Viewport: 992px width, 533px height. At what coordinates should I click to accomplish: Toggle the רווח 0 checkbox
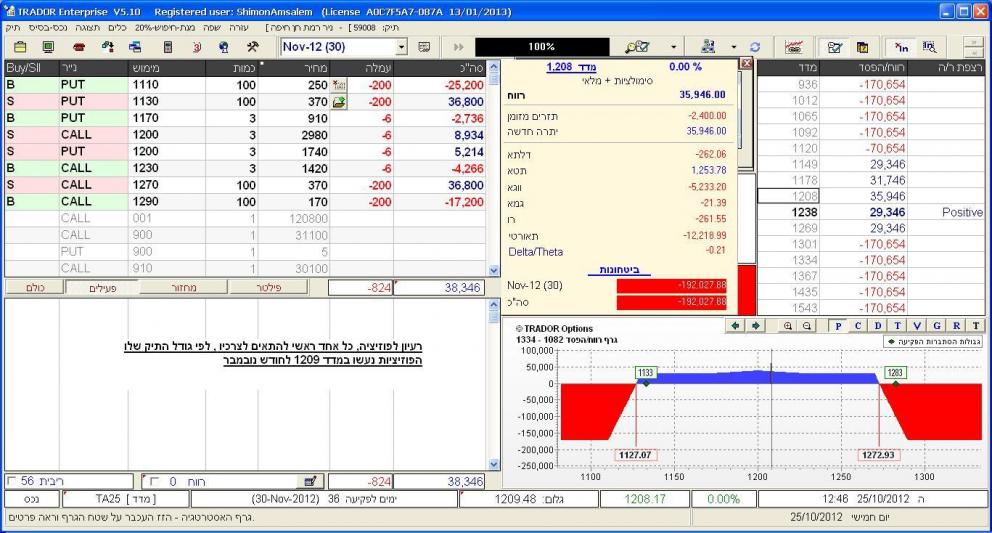[155, 482]
